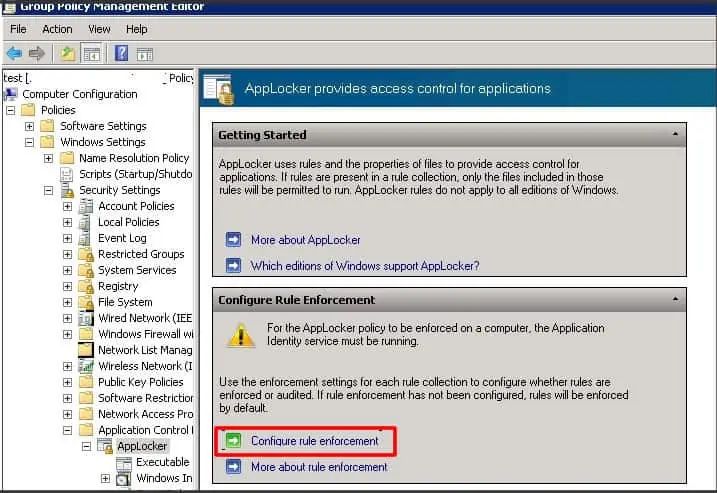Open the Action menu
The width and height of the screenshot is (717, 493).
tap(57, 29)
